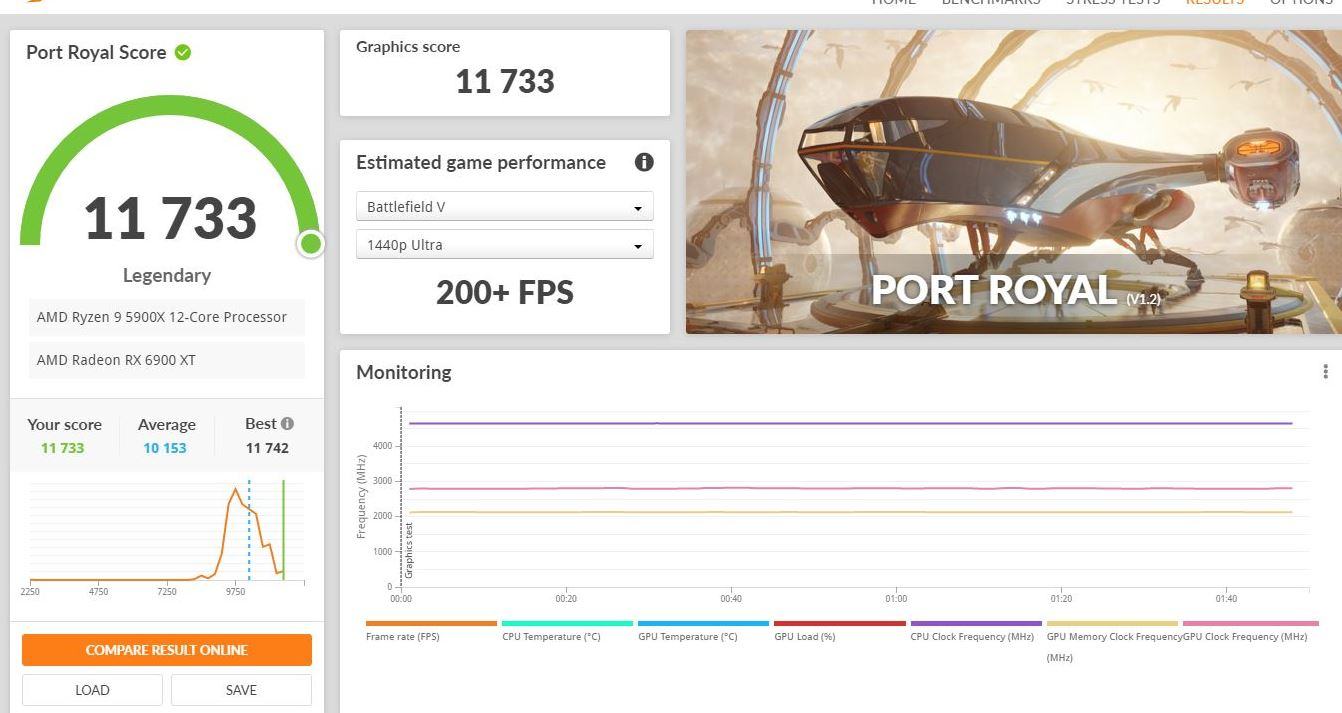Click the Port Royal banner image
The height and width of the screenshot is (713, 1342).
click(1013, 182)
